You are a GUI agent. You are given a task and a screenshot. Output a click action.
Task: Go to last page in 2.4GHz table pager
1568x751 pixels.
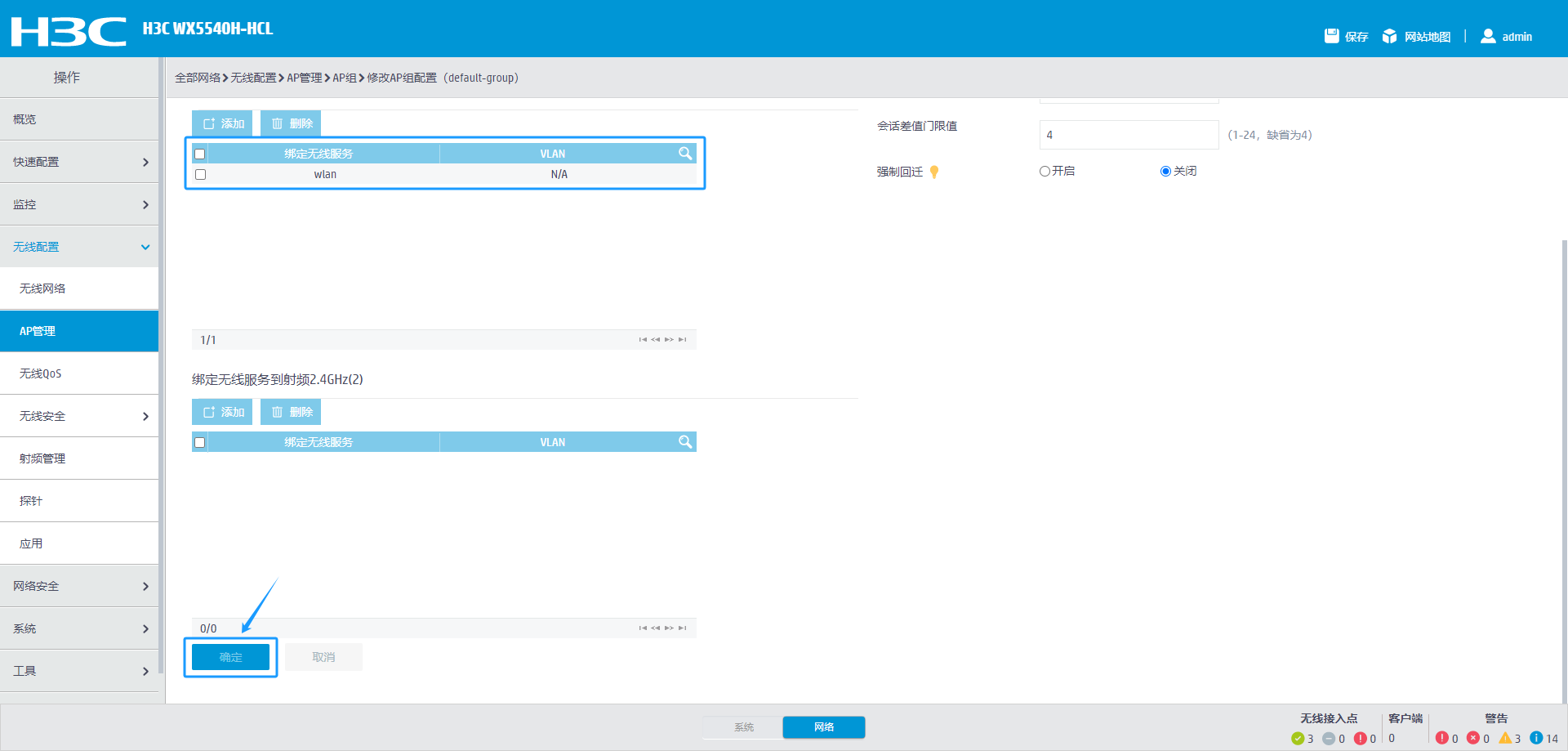coord(683,628)
